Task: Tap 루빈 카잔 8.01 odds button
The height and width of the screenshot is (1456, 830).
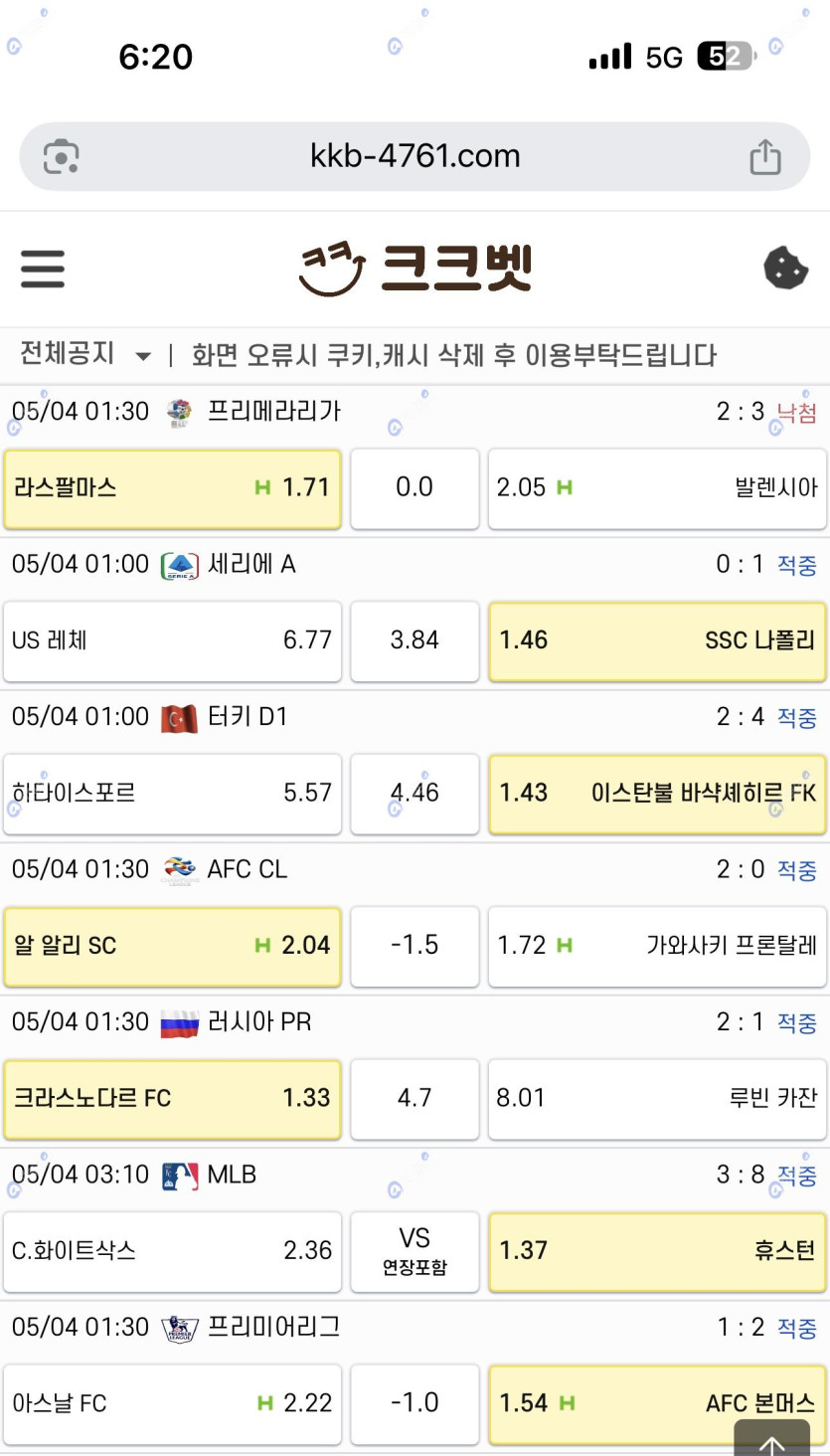Action: click(657, 1098)
